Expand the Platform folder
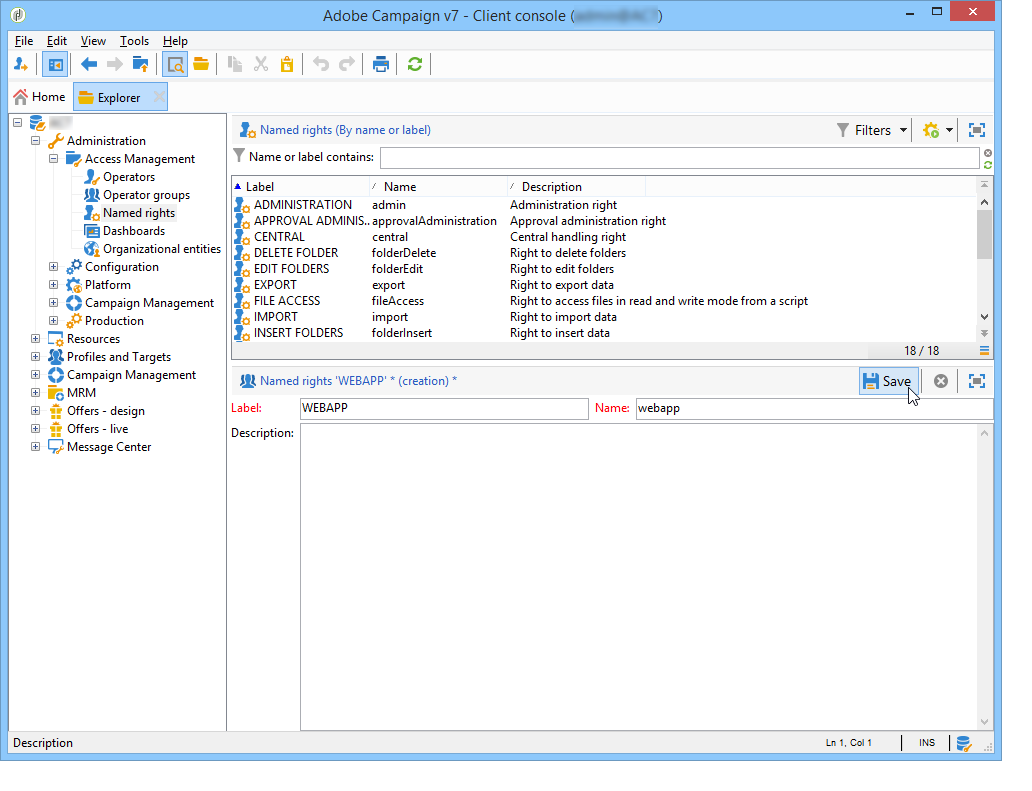 pyautogui.click(x=54, y=285)
